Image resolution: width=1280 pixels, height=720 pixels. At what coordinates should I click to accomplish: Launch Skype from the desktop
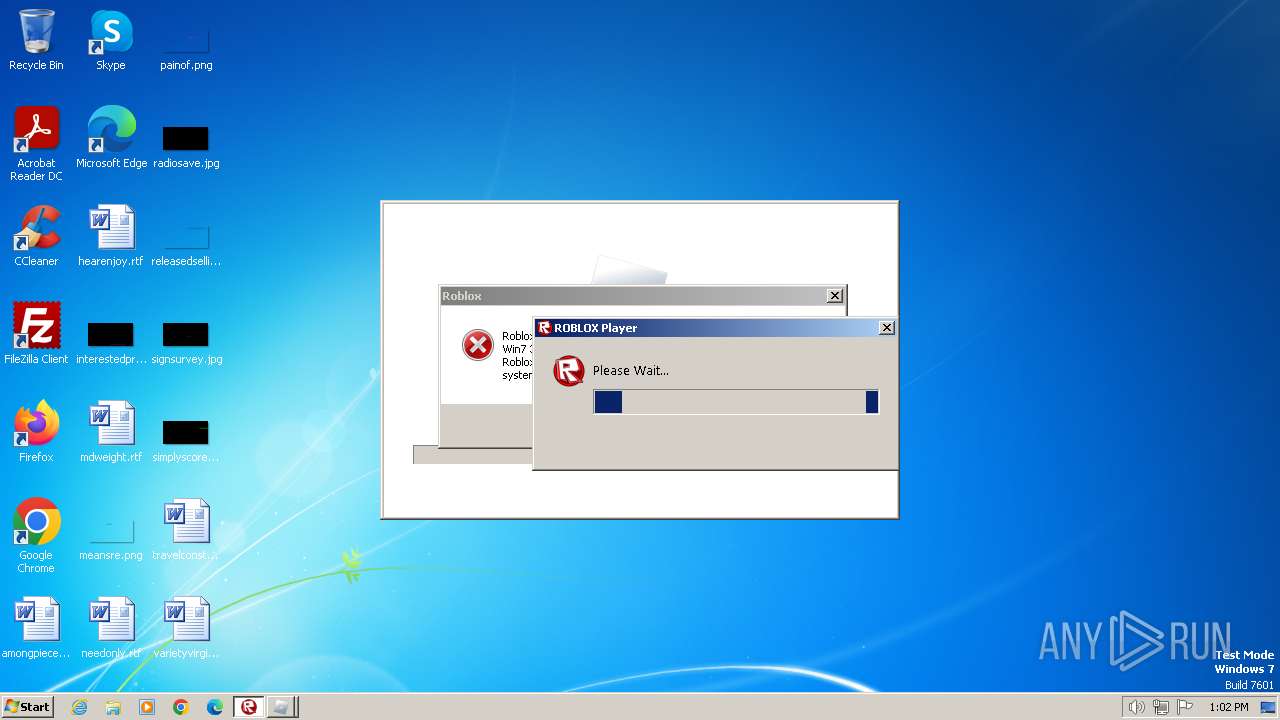tap(111, 40)
